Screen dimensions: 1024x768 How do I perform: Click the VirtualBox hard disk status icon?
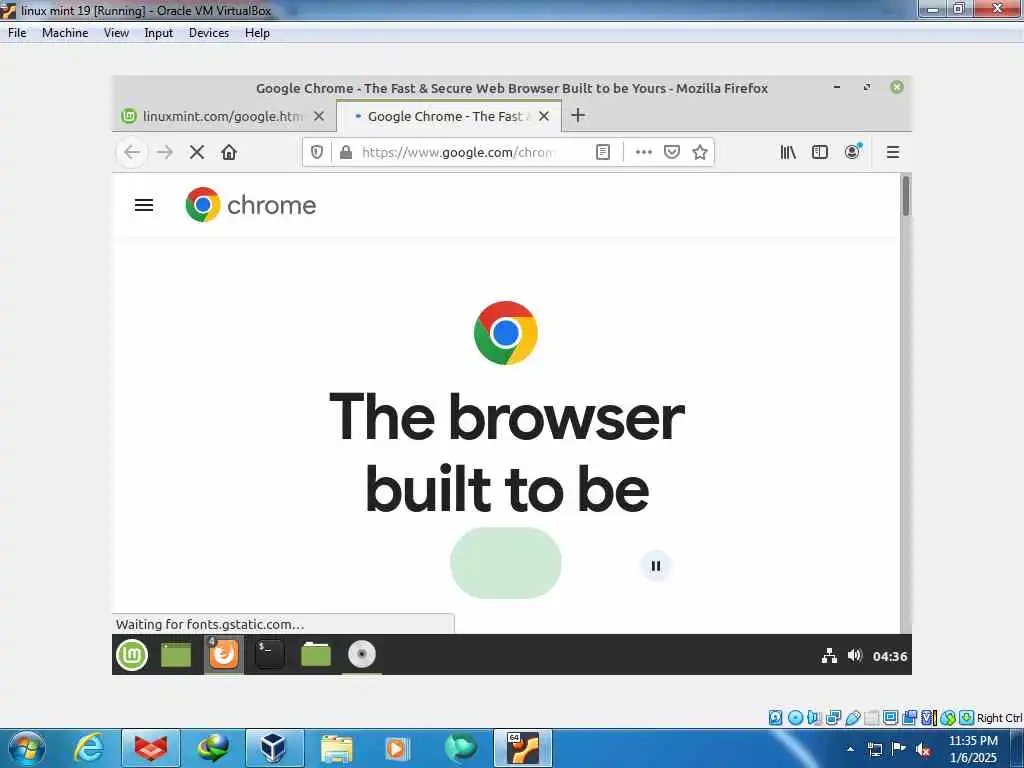click(x=775, y=718)
